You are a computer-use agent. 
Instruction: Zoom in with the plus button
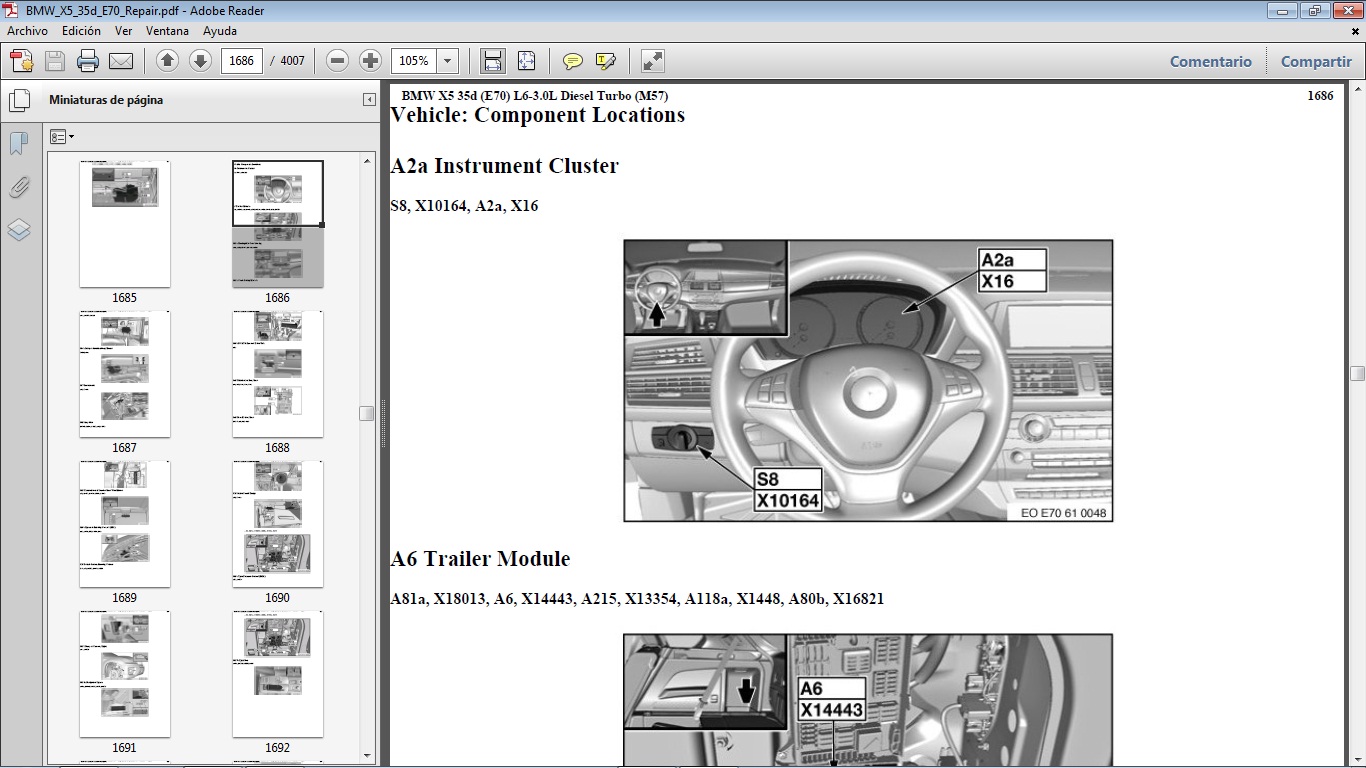[x=370, y=61]
